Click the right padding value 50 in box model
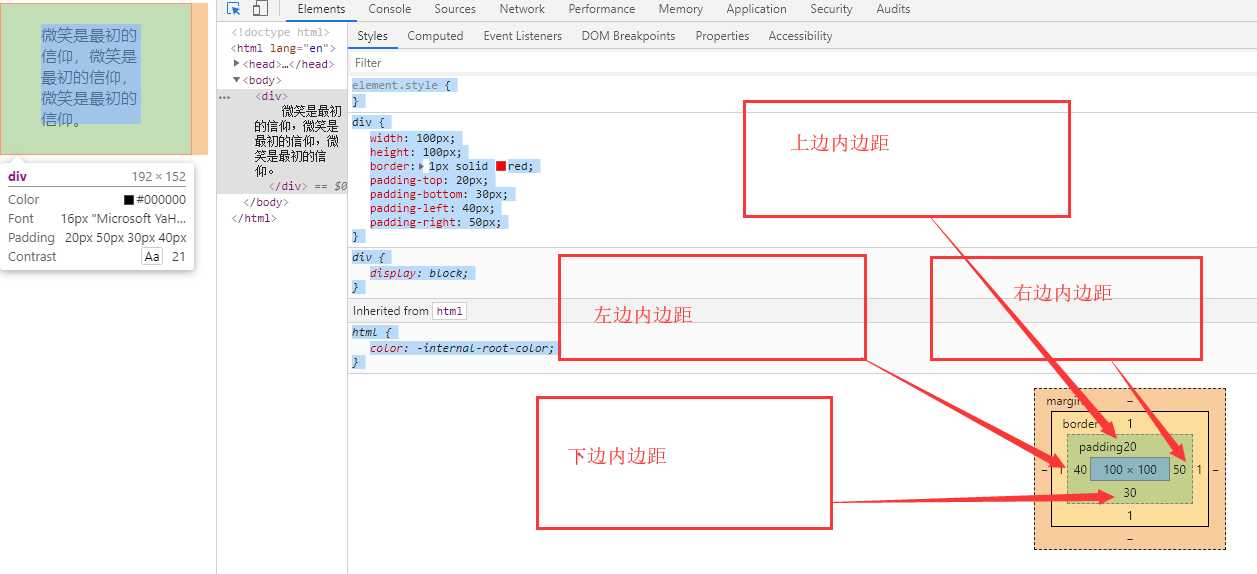1257x574 pixels. [1180, 470]
